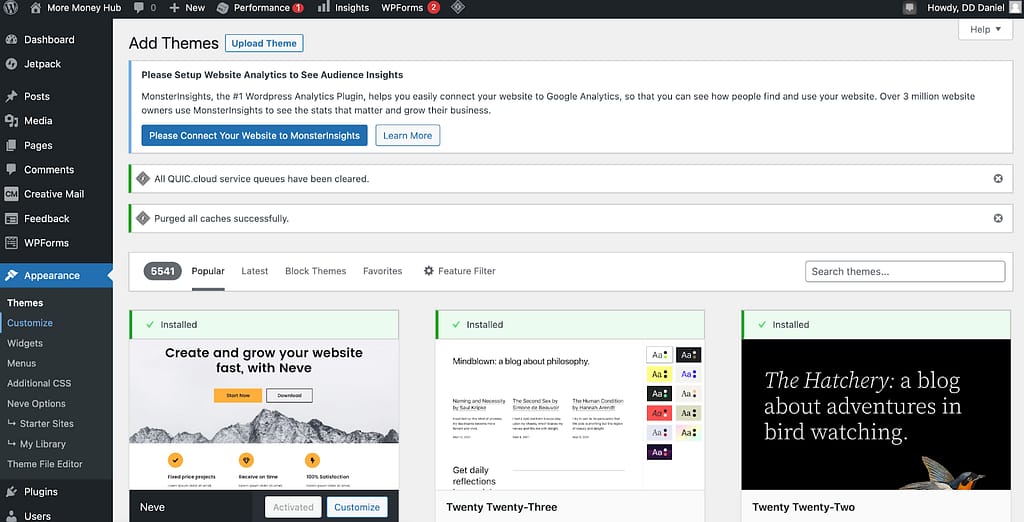Image resolution: width=1024 pixels, height=522 pixels.
Task: Switch to the Latest themes tab
Action: 255,271
